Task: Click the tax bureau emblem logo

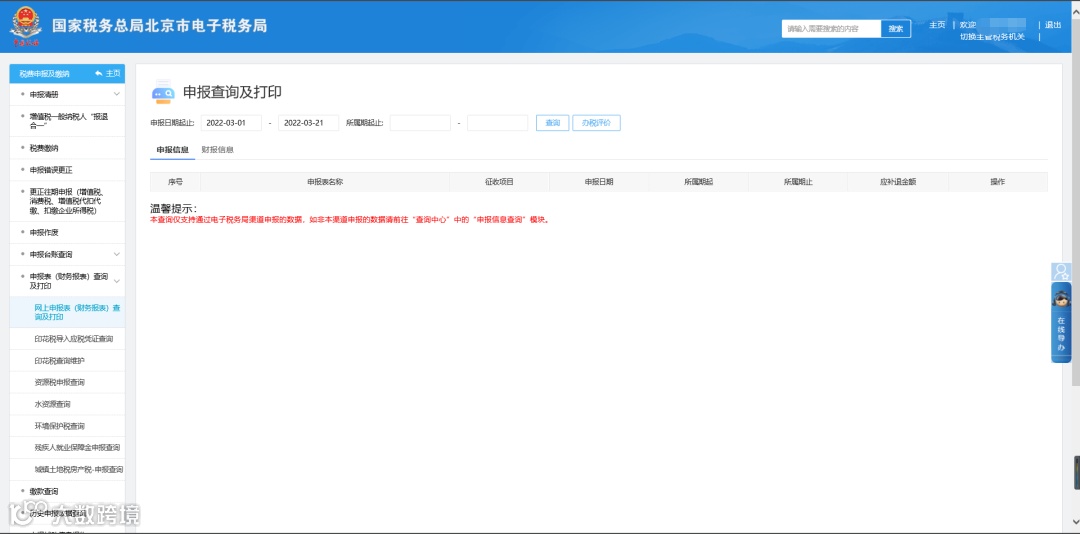Action: [25, 26]
